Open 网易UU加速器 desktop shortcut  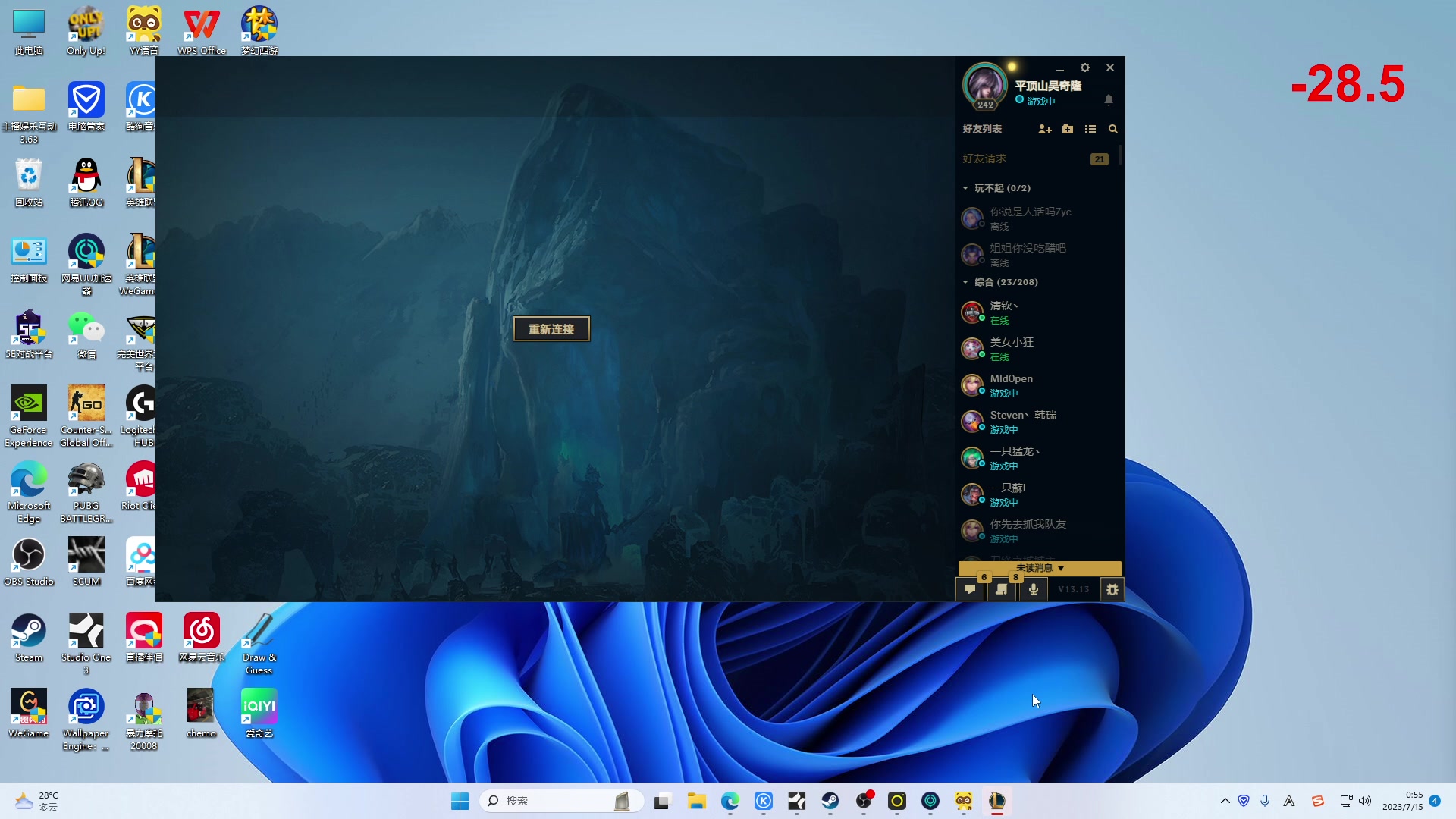tap(86, 264)
